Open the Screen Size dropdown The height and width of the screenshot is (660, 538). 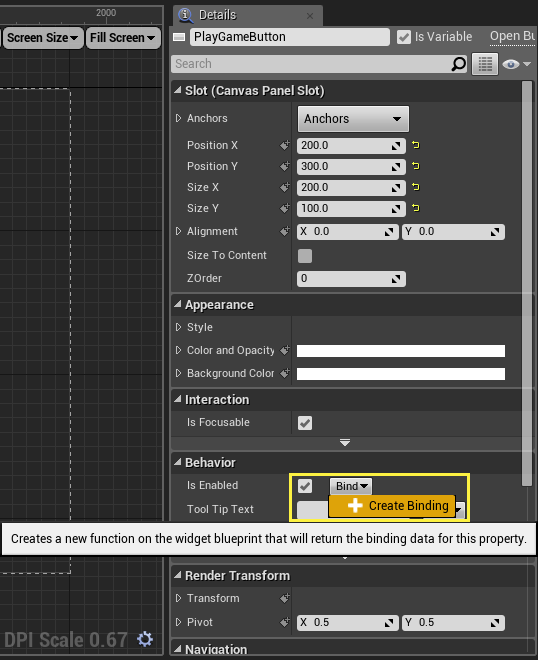point(43,38)
